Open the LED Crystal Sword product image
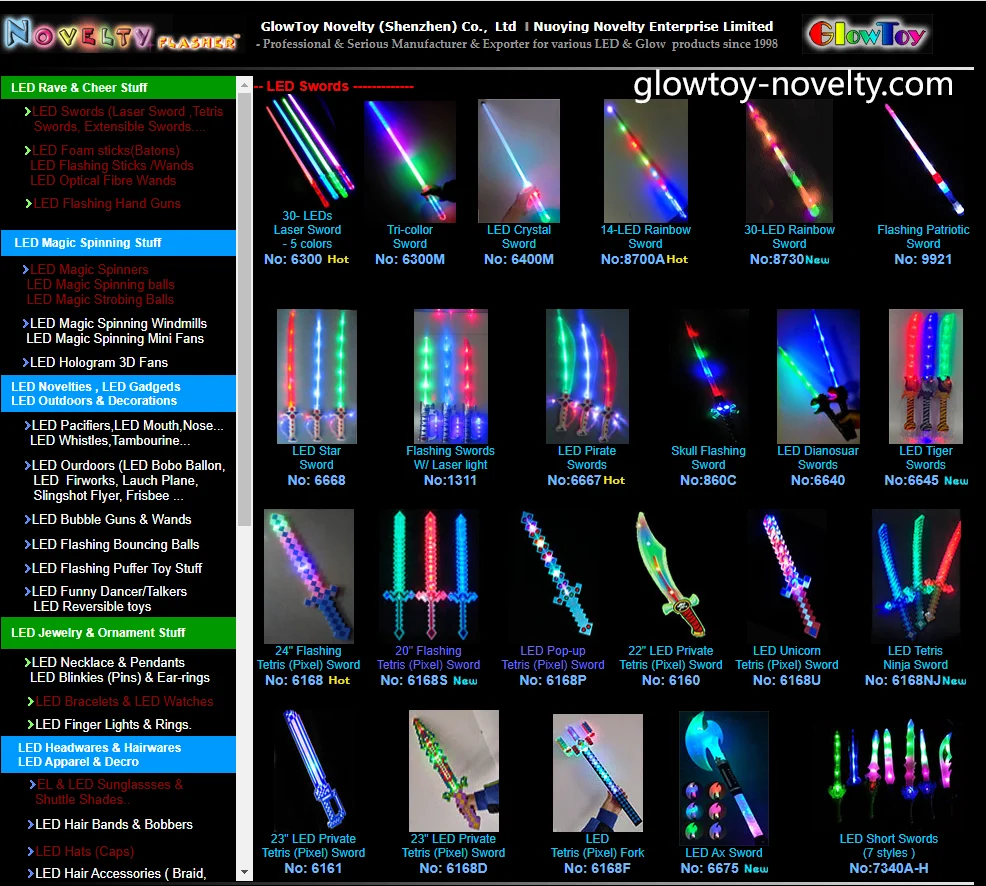This screenshot has width=986, height=886. coord(519,160)
